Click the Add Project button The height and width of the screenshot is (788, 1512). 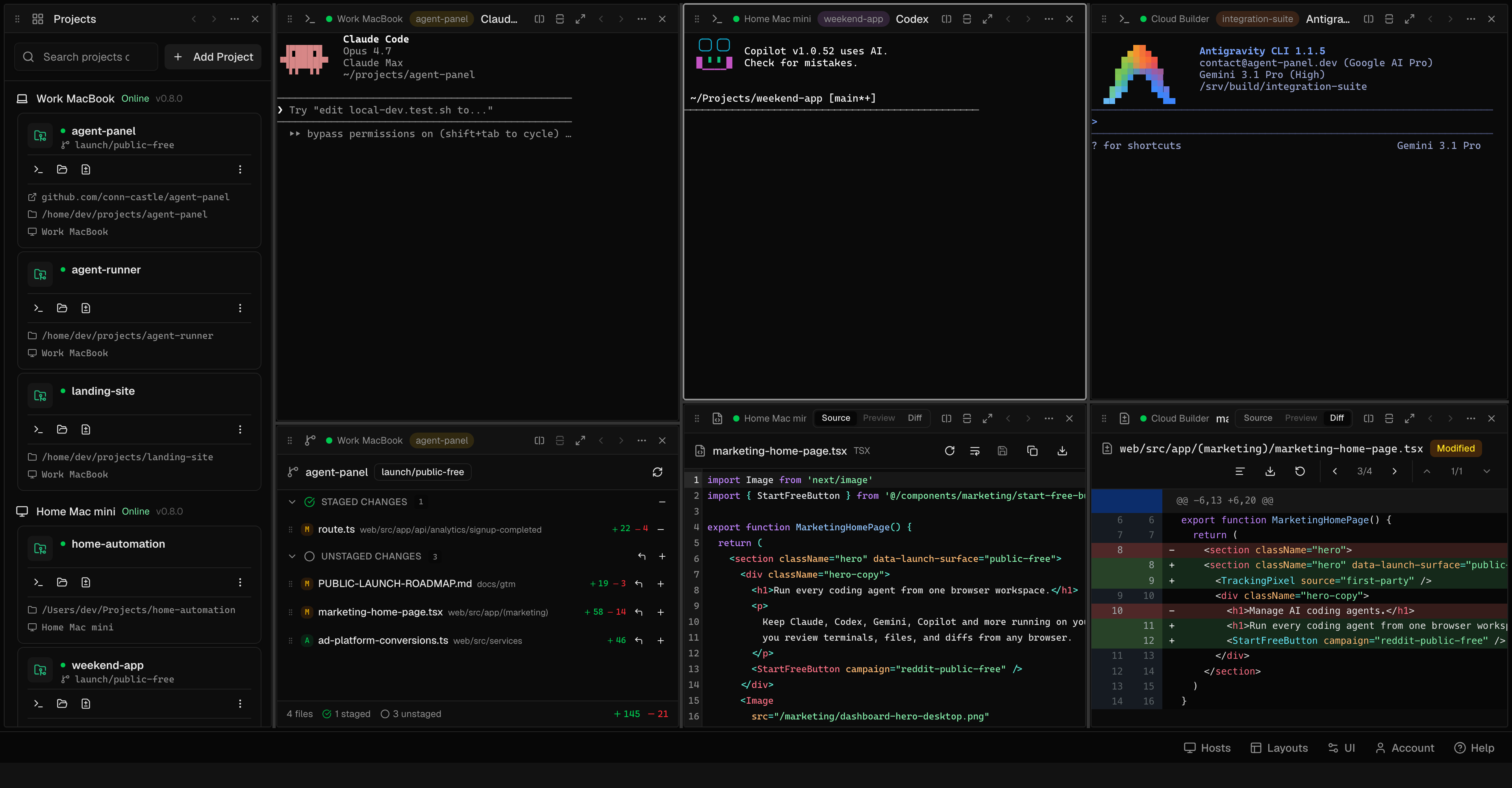(x=213, y=57)
